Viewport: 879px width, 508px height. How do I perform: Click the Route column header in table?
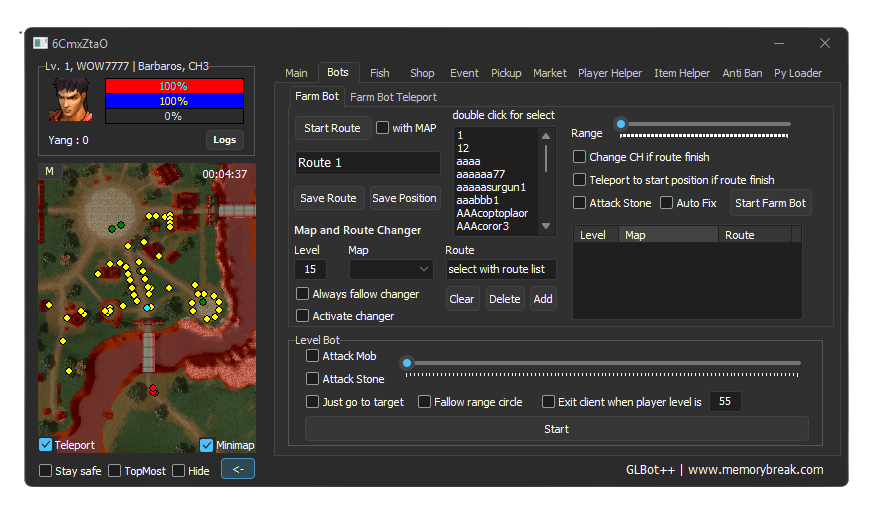coord(755,235)
